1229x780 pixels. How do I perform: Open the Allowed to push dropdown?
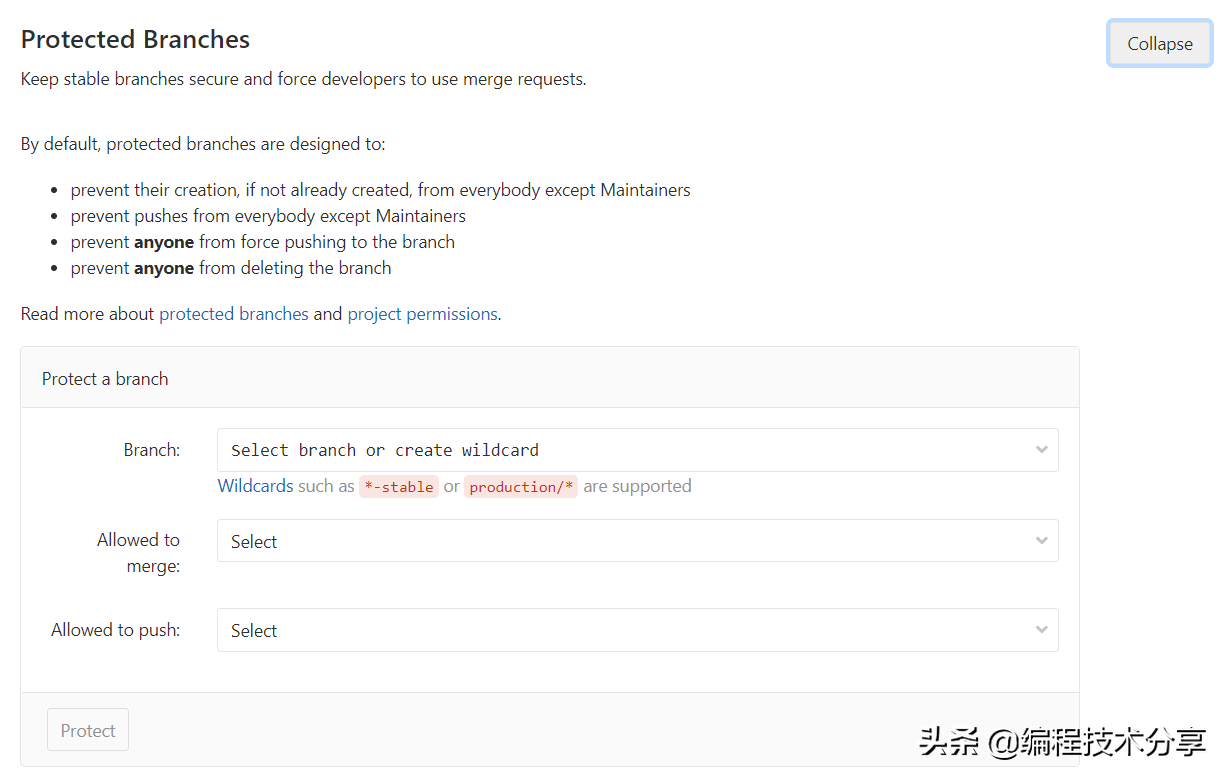tap(637, 630)
